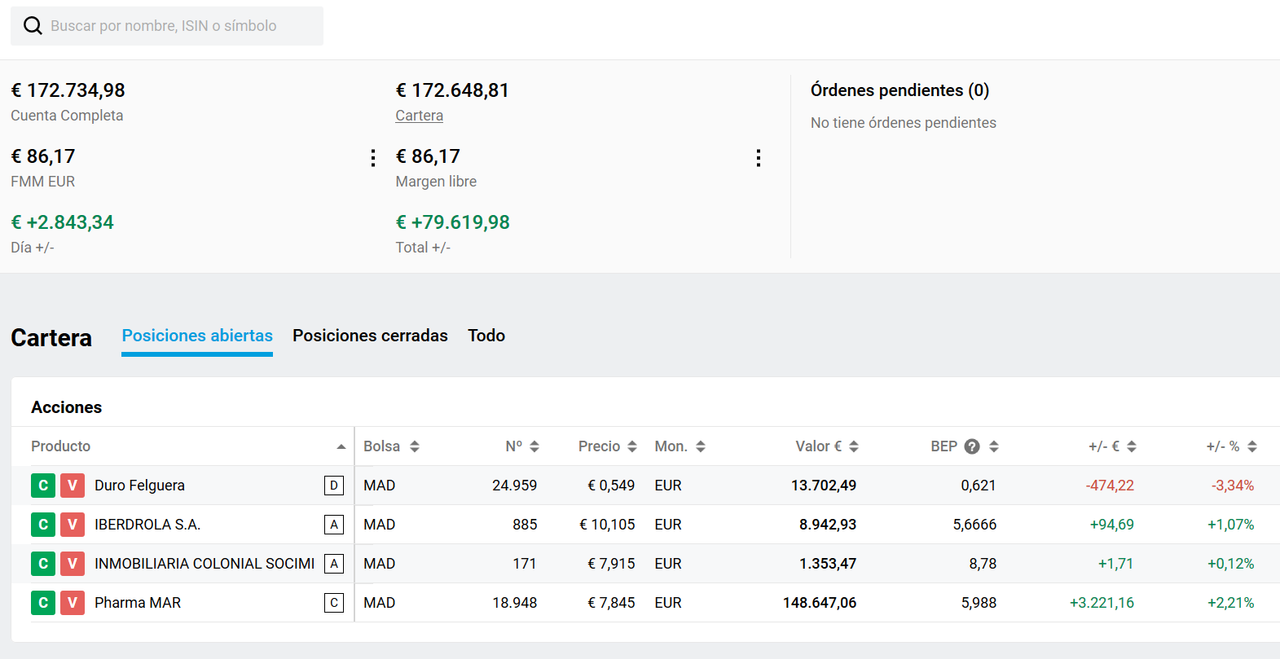This screenshot has width=1280, height=659.
Task: Open the three-dot menu next to FMM EUR
Action: pos(373,158)
